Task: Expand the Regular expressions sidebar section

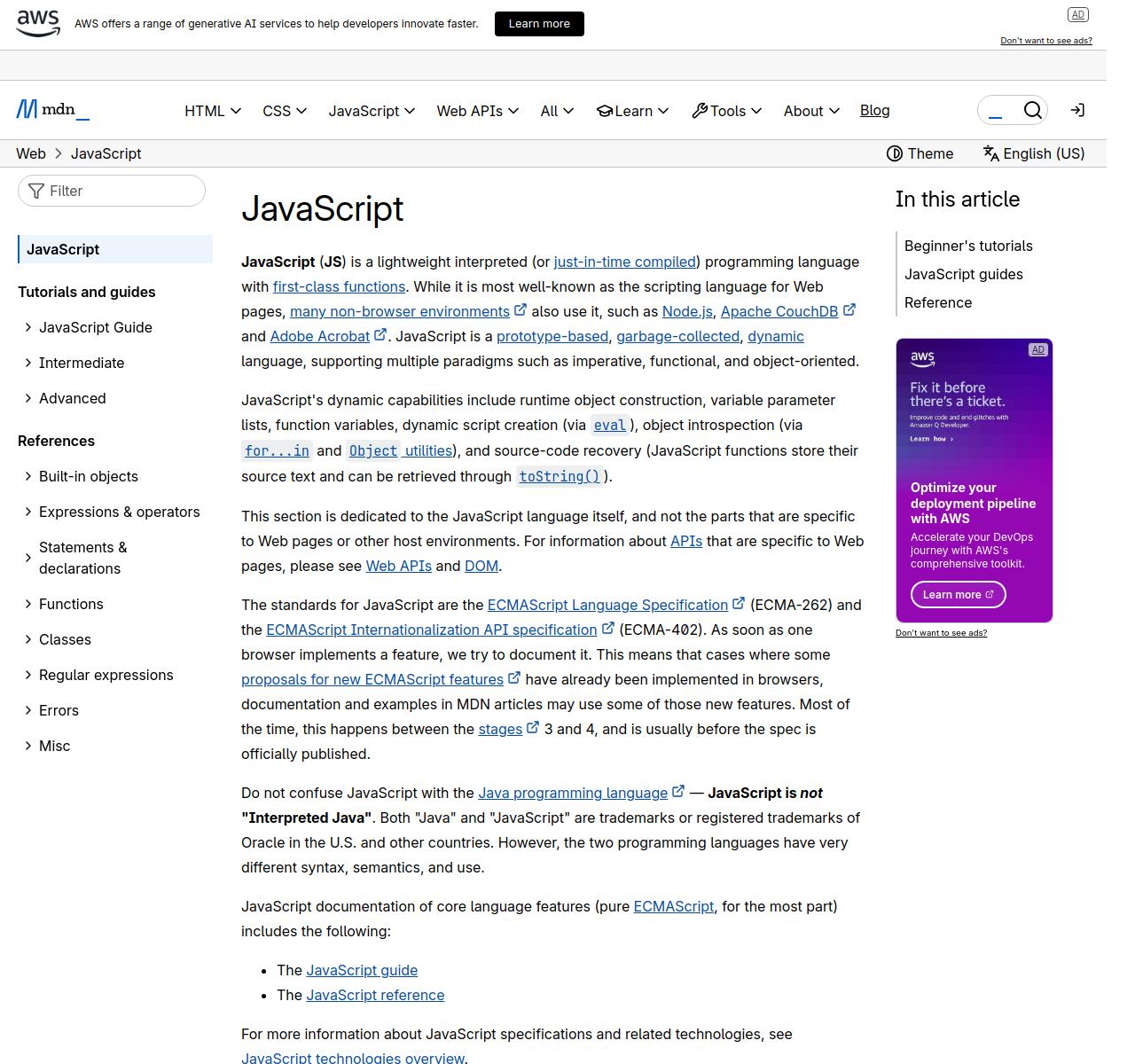Action: (28, 675)
